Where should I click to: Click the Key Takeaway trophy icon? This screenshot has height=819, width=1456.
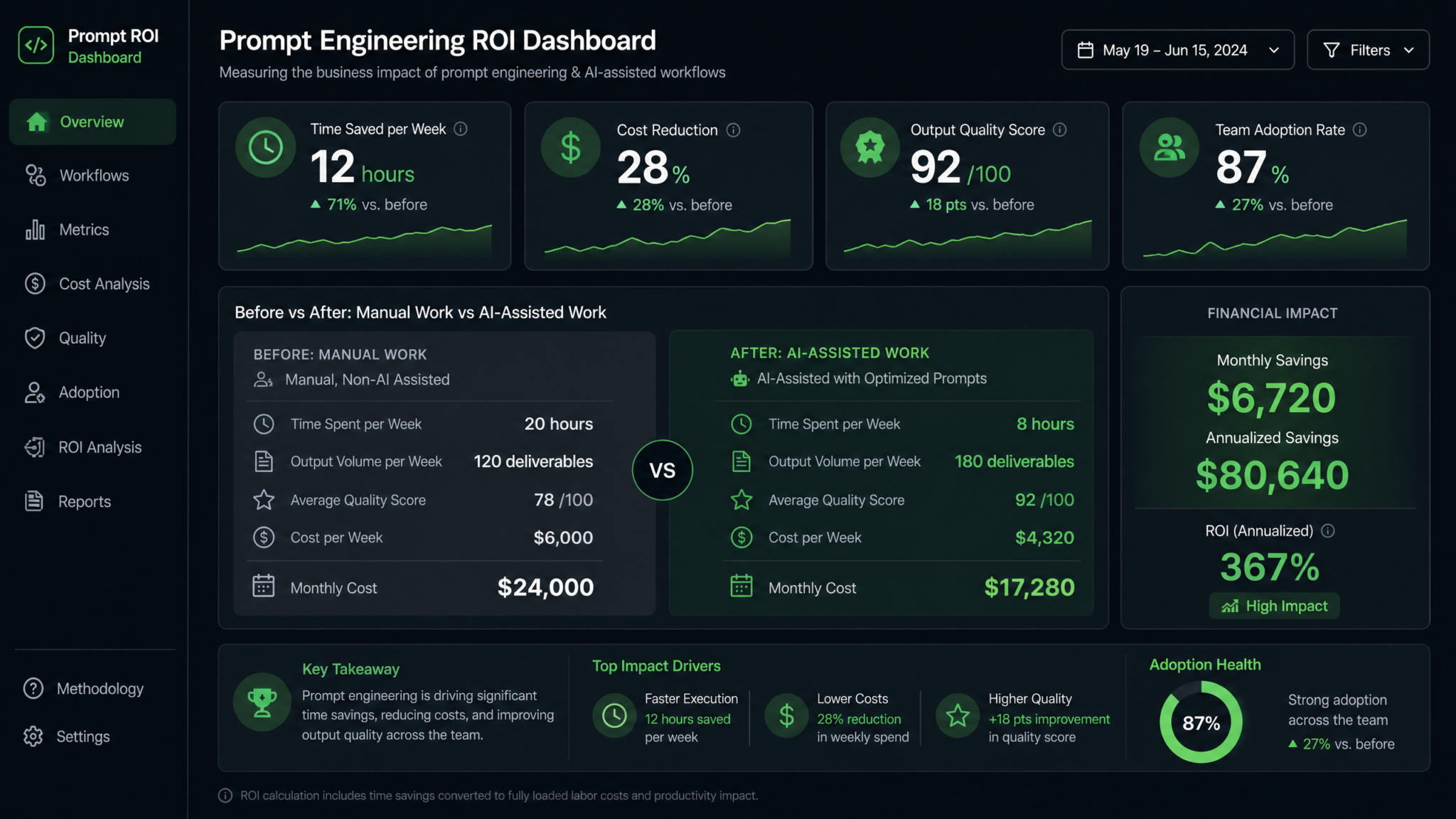pos(262,702)
